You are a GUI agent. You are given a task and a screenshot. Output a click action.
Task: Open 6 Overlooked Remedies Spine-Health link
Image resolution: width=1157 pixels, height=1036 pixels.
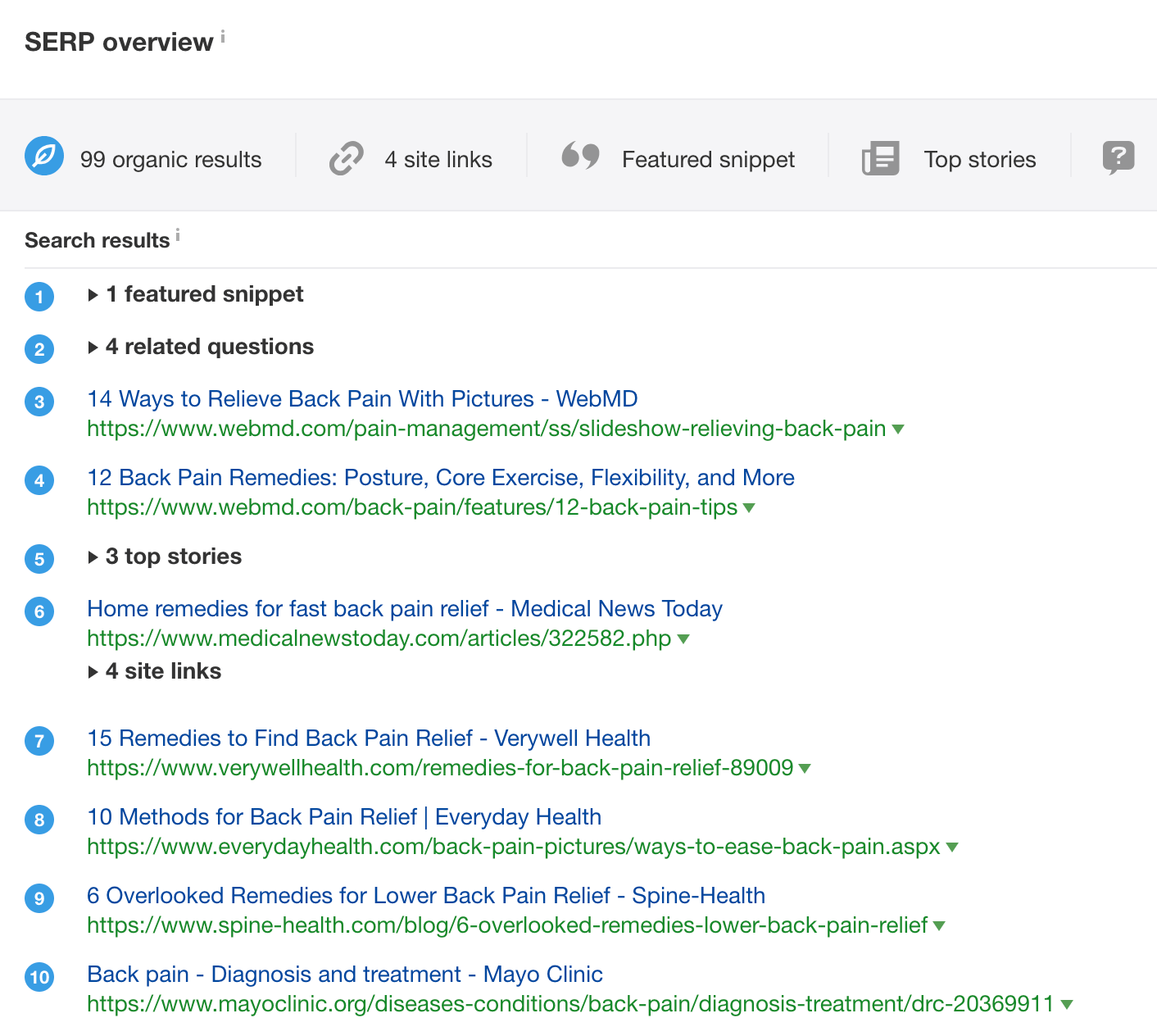426,895
